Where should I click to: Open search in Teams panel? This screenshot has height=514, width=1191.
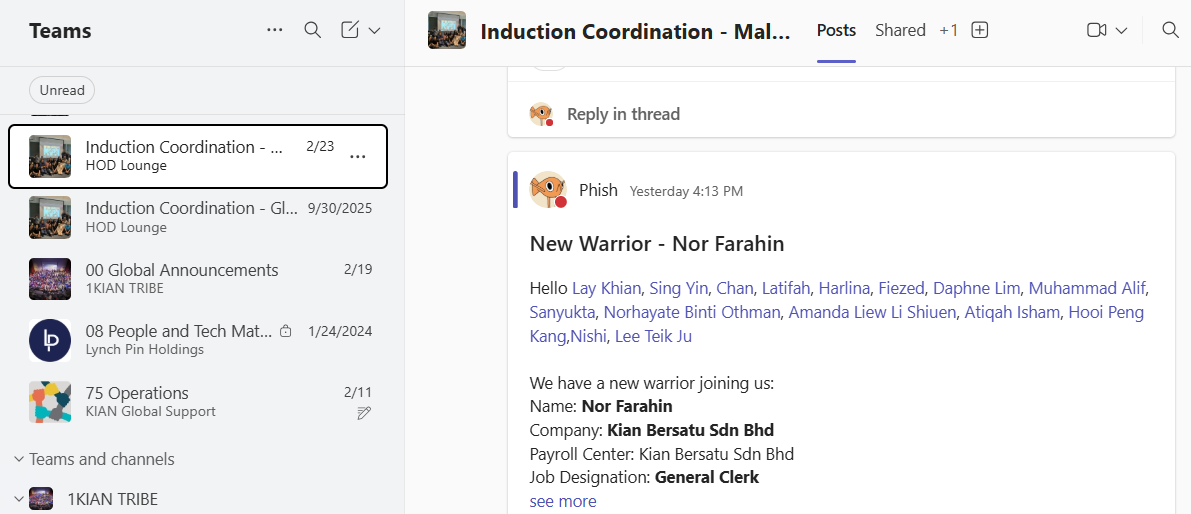pyautogui.click(x=312, y=30)
